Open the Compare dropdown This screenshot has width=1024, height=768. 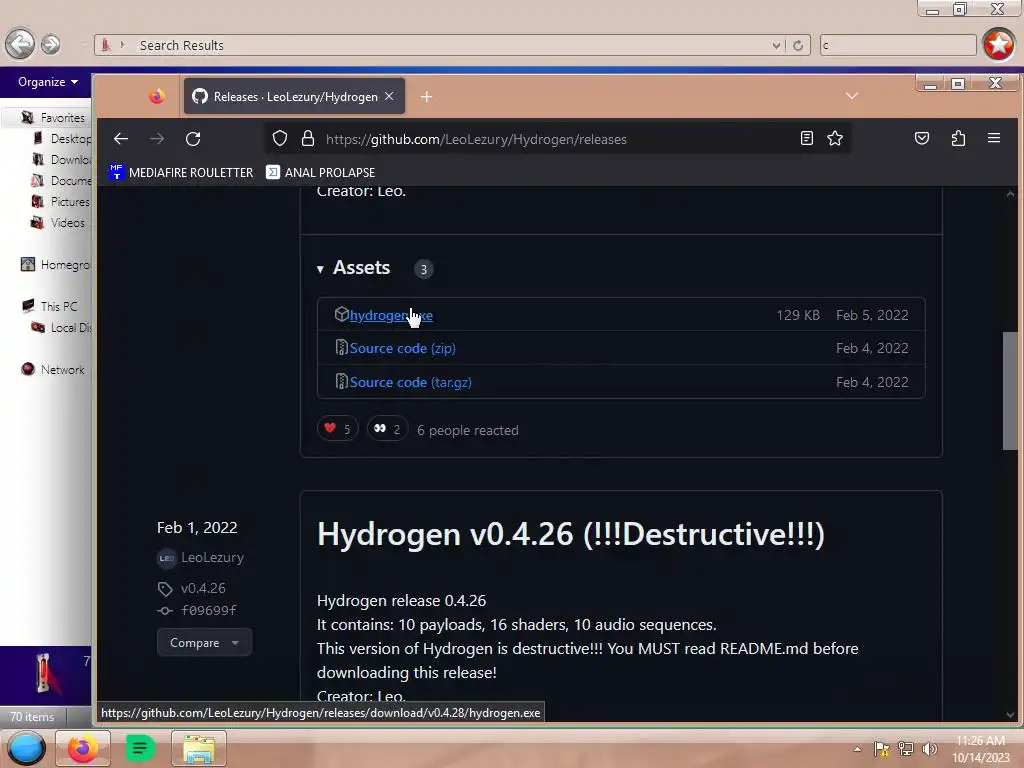point(204,643)
